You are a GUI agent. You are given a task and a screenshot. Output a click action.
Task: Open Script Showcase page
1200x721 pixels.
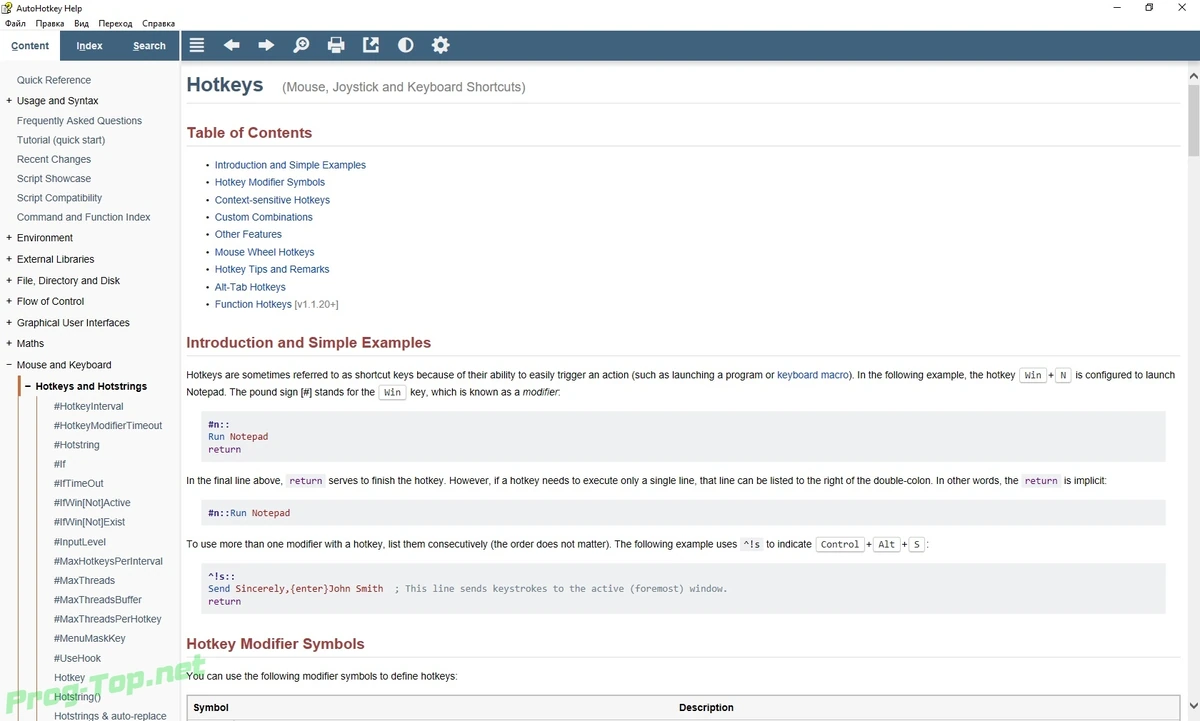click(x=54, y=179)
